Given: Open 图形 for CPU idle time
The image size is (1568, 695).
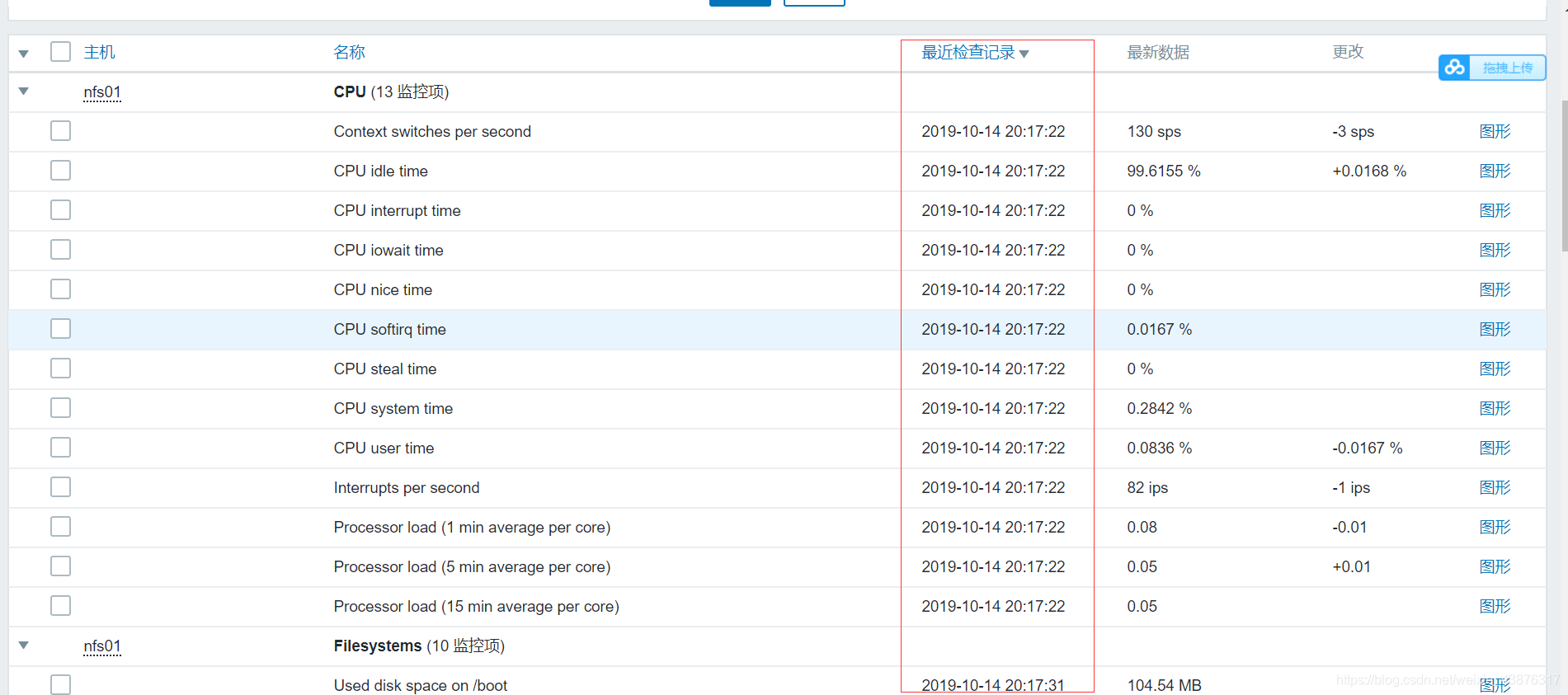Looking at the screenshot, I should click(x=1495, y=171).
